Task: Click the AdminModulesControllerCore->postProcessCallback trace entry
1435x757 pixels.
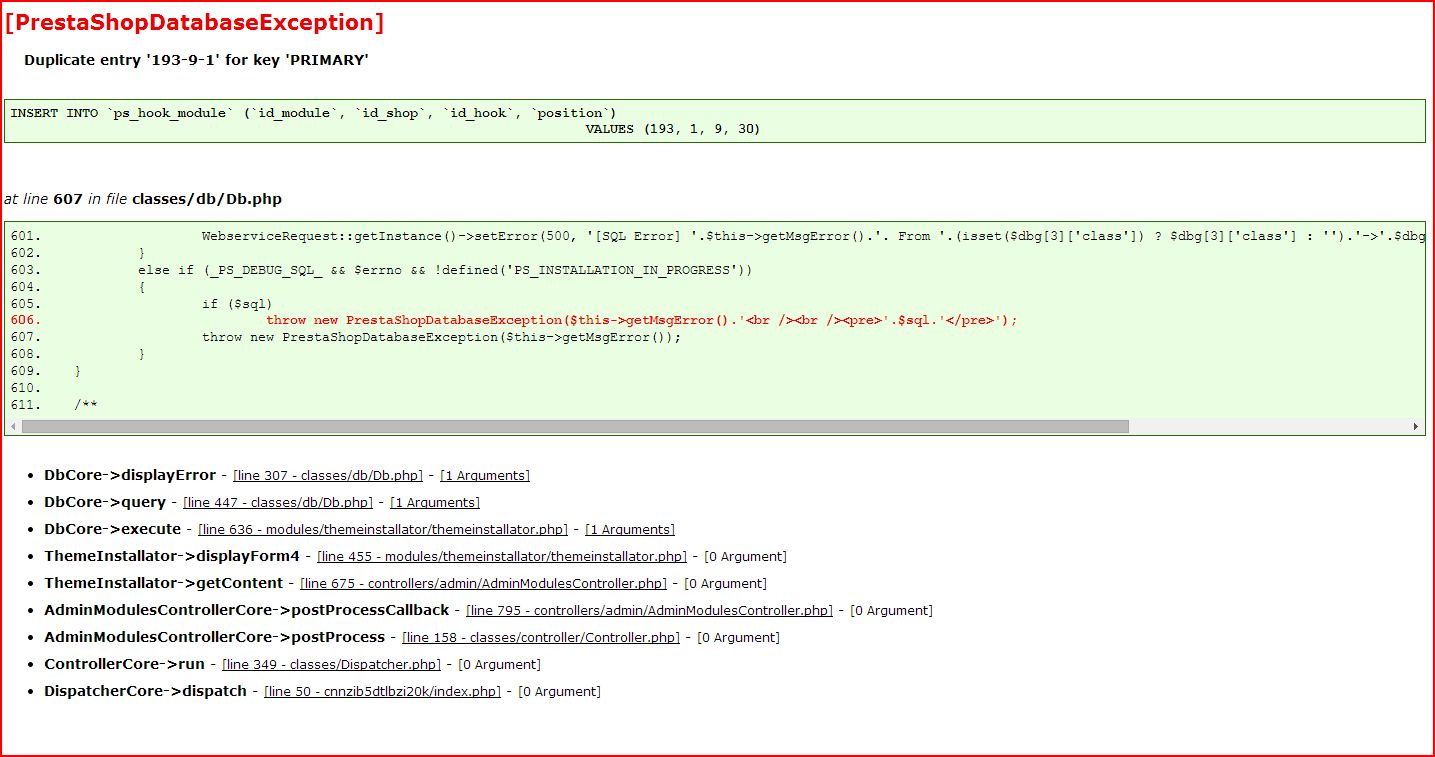Action: point(247,611)
